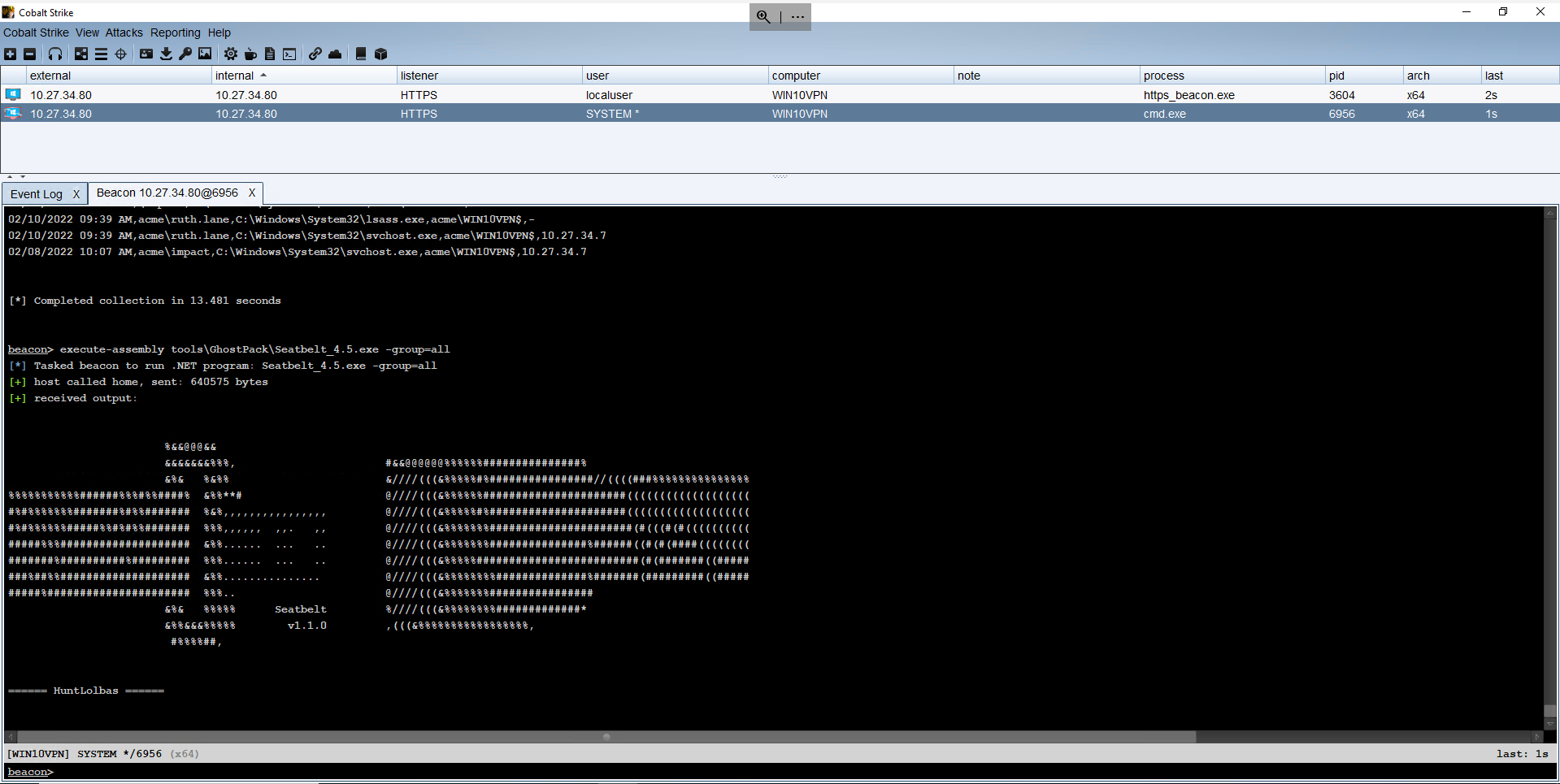The width and height of the screenshot is (1560, 784).
Task: Click the localuser session computer icon
Action: [x=13, y=94]
